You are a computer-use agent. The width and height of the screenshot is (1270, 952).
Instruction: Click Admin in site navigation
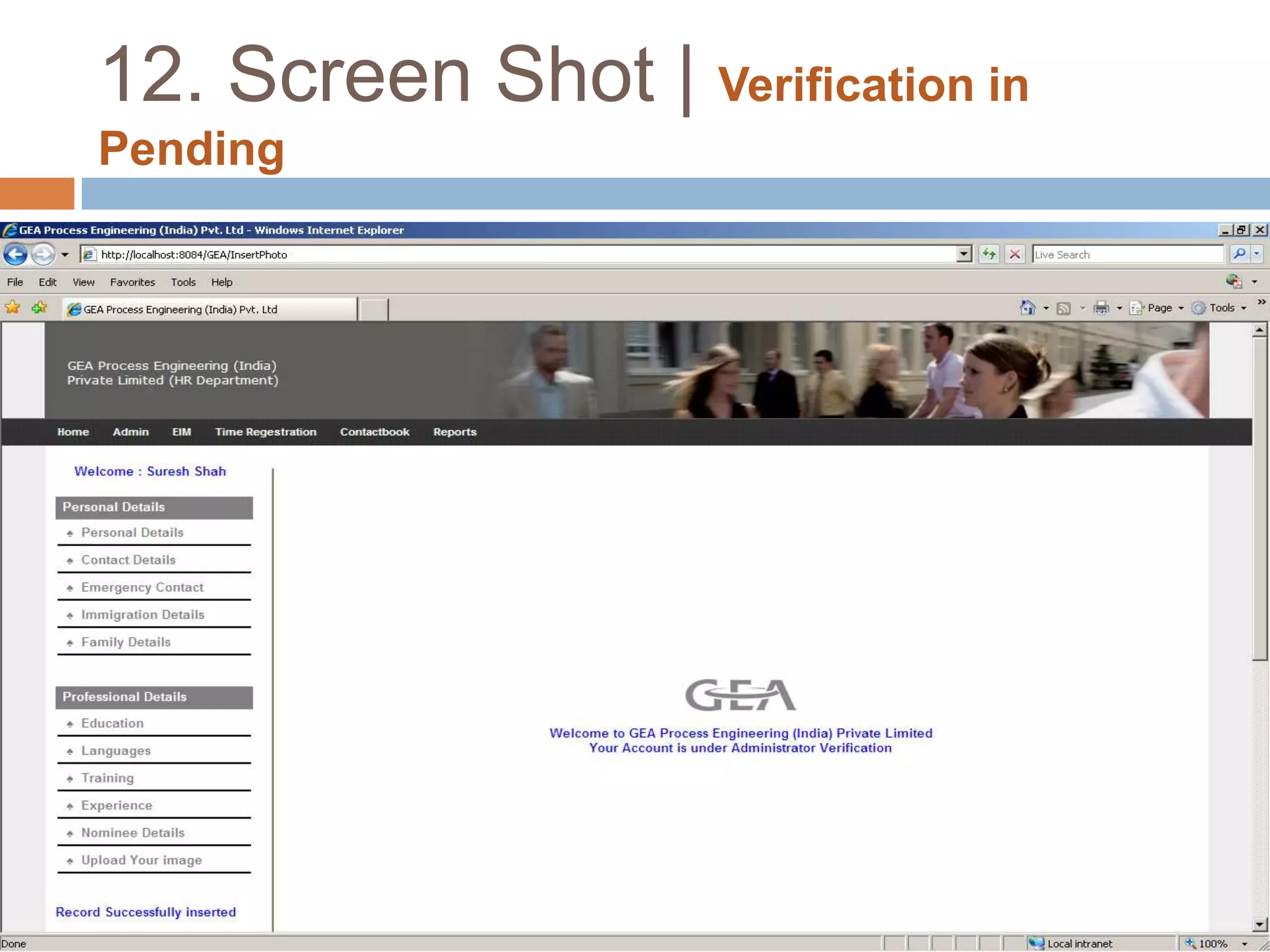coord(131,432)
